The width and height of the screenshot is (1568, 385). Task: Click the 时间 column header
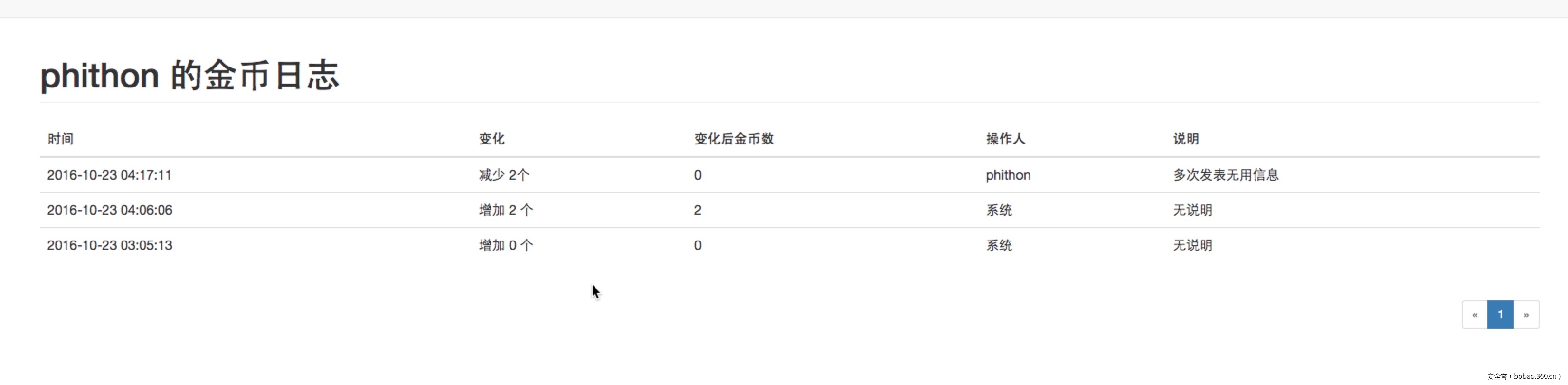[x=60, y=139]
